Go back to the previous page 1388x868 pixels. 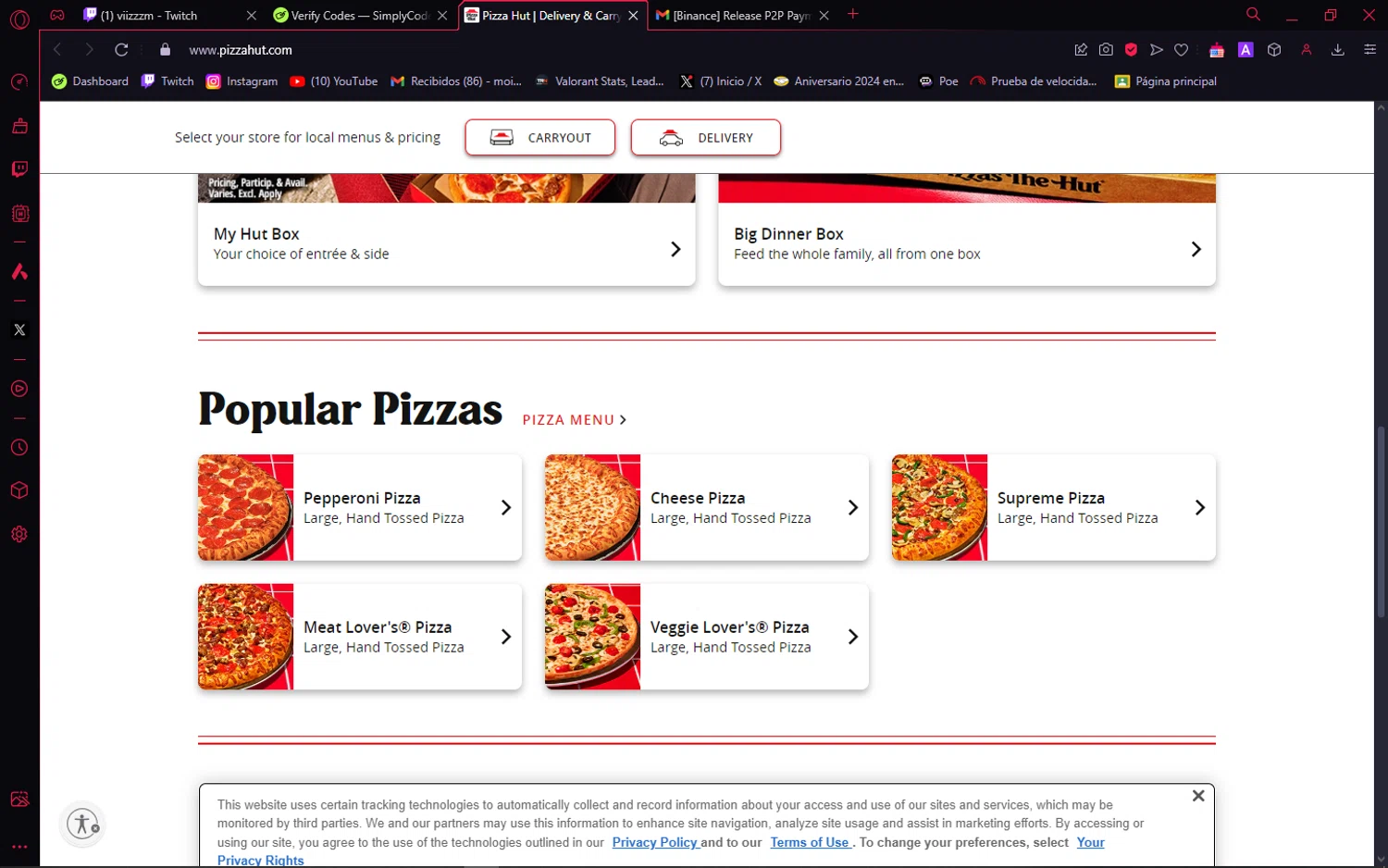pos(57,50)
